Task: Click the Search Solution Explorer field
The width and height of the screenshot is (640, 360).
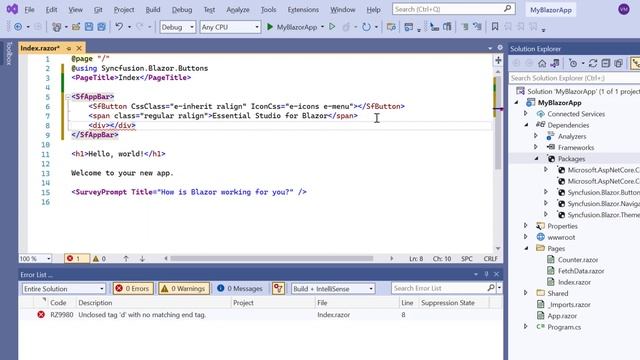Action: click(x=575, y=78)
